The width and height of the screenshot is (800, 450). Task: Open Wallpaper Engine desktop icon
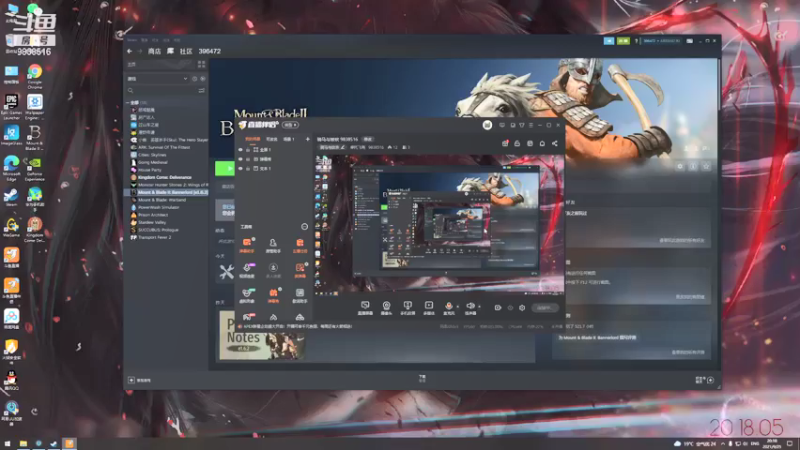[x=35, y=106]
